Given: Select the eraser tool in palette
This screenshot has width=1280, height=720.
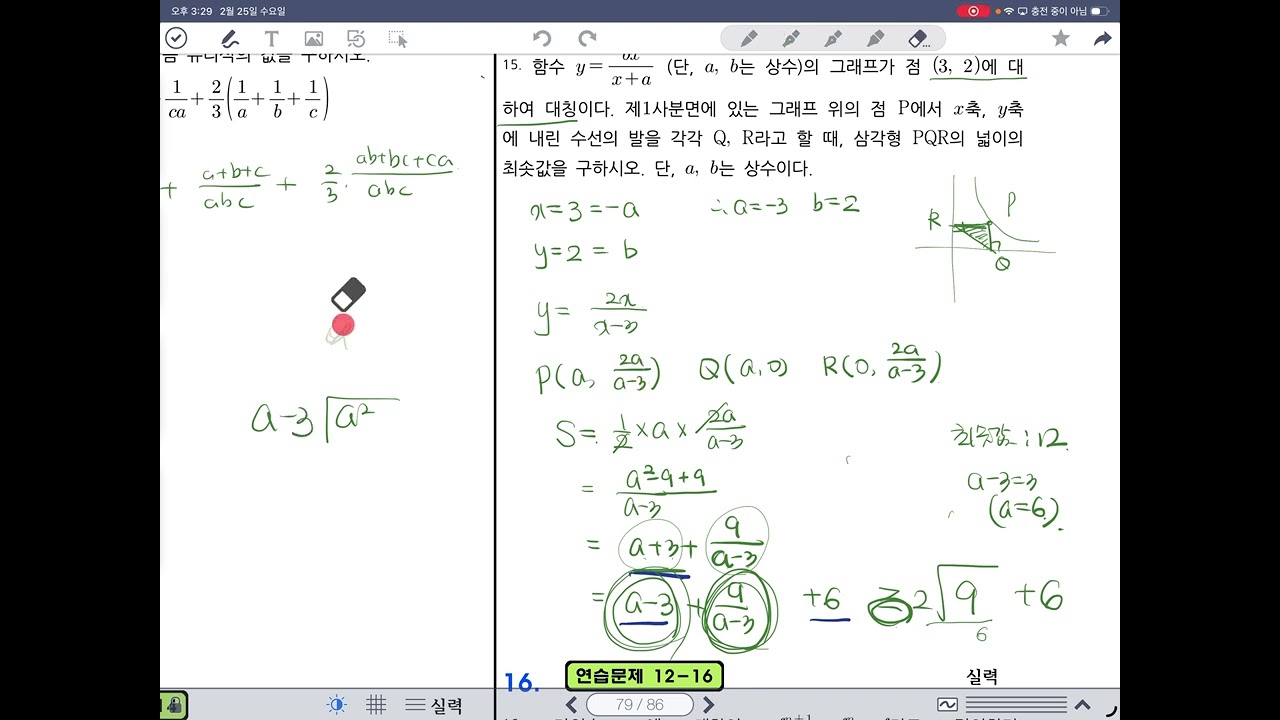Looking at the screenshot, I should (x=919, y=39).
